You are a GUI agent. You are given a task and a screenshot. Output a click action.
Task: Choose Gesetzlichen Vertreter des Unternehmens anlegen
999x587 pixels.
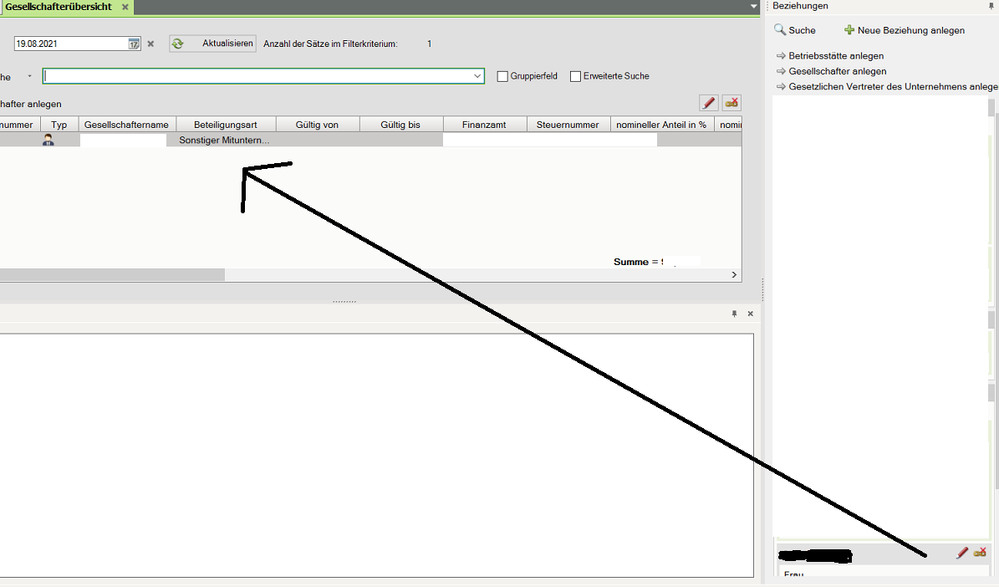pos(887,86)
